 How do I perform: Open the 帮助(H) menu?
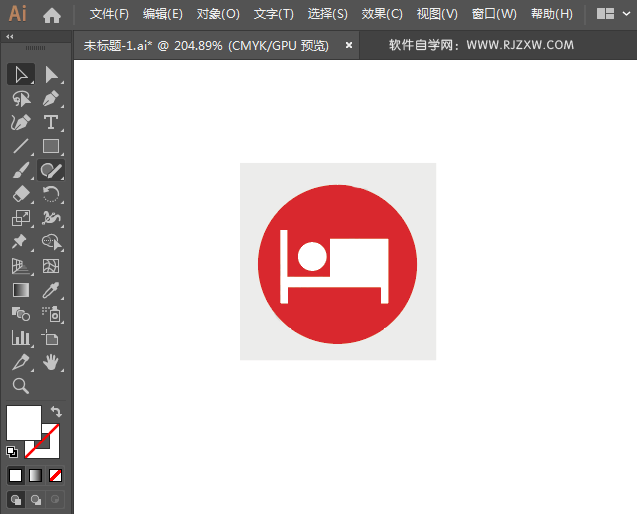tap(551, 14)
